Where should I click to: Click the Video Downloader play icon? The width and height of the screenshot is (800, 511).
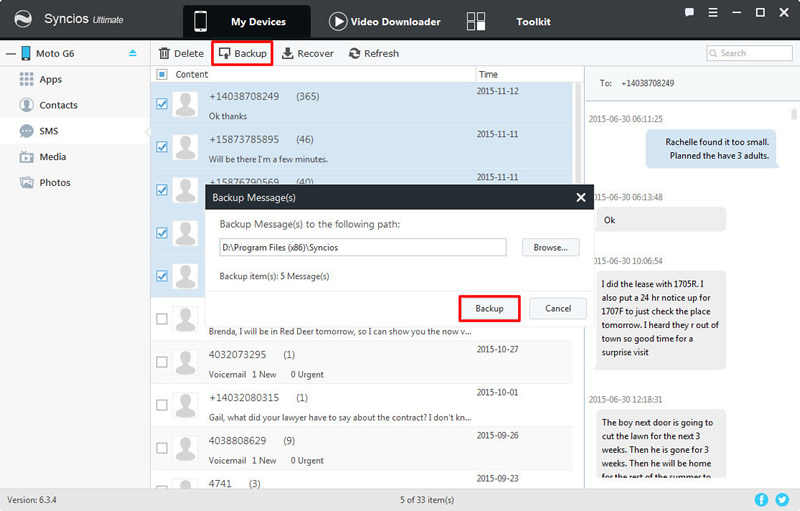coord(338,21)
